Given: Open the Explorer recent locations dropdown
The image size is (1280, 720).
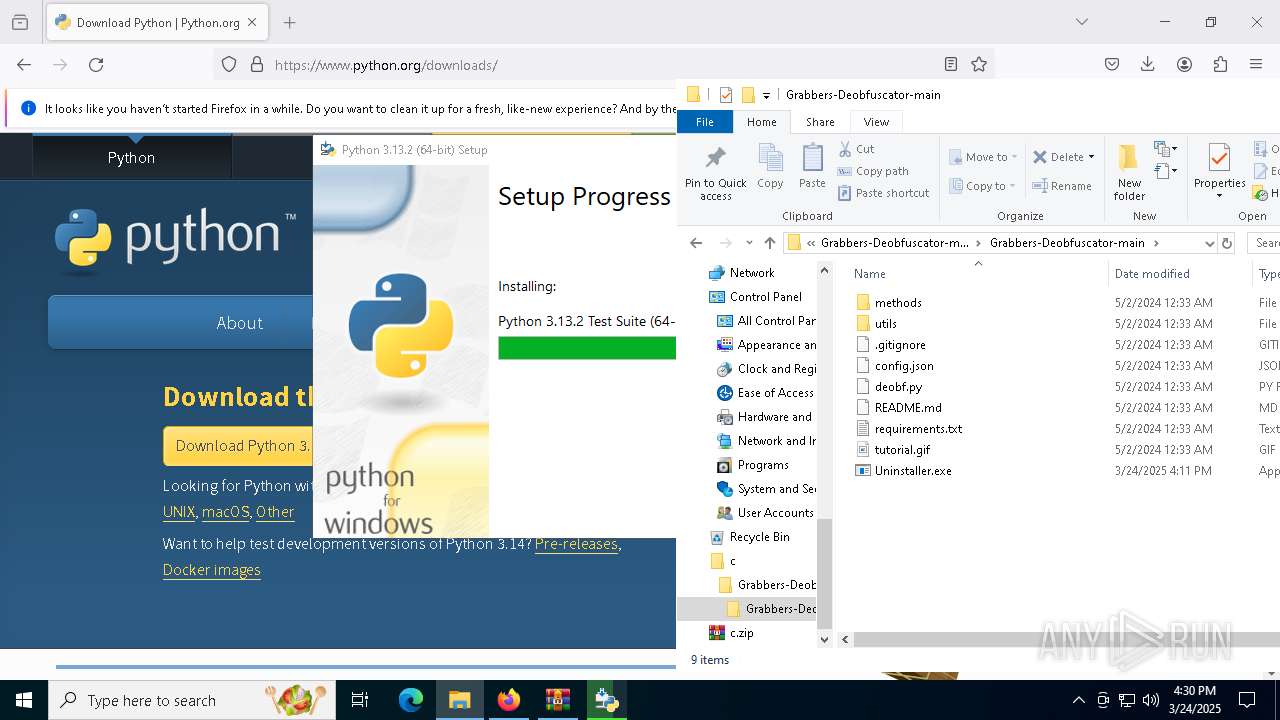Looking at the screenshot, I should tap(749, 243).
